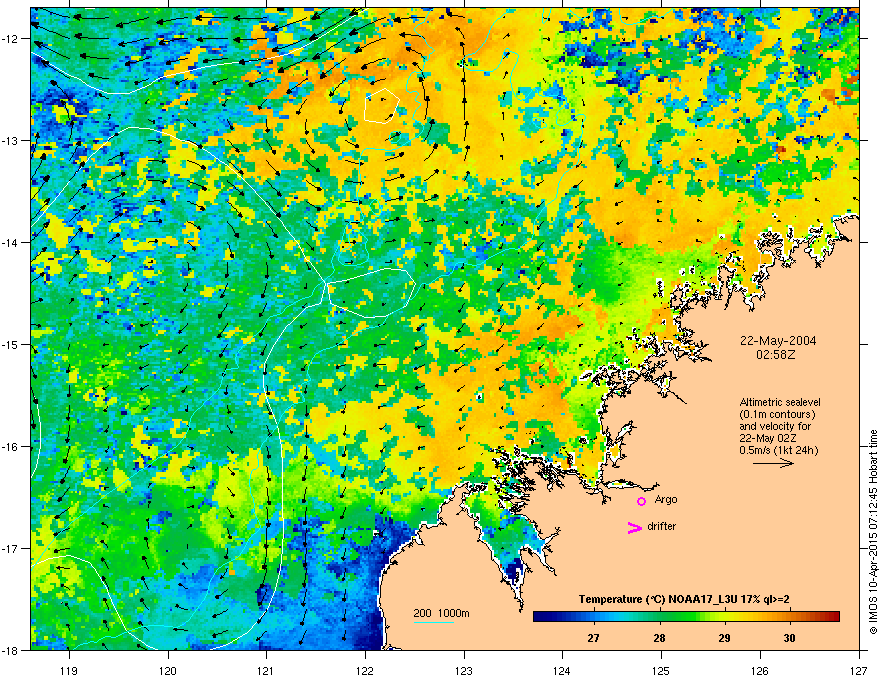This screenshot has width=880, height=680.
Task: Click the "22-May-2004" date text
Action: 778,341
